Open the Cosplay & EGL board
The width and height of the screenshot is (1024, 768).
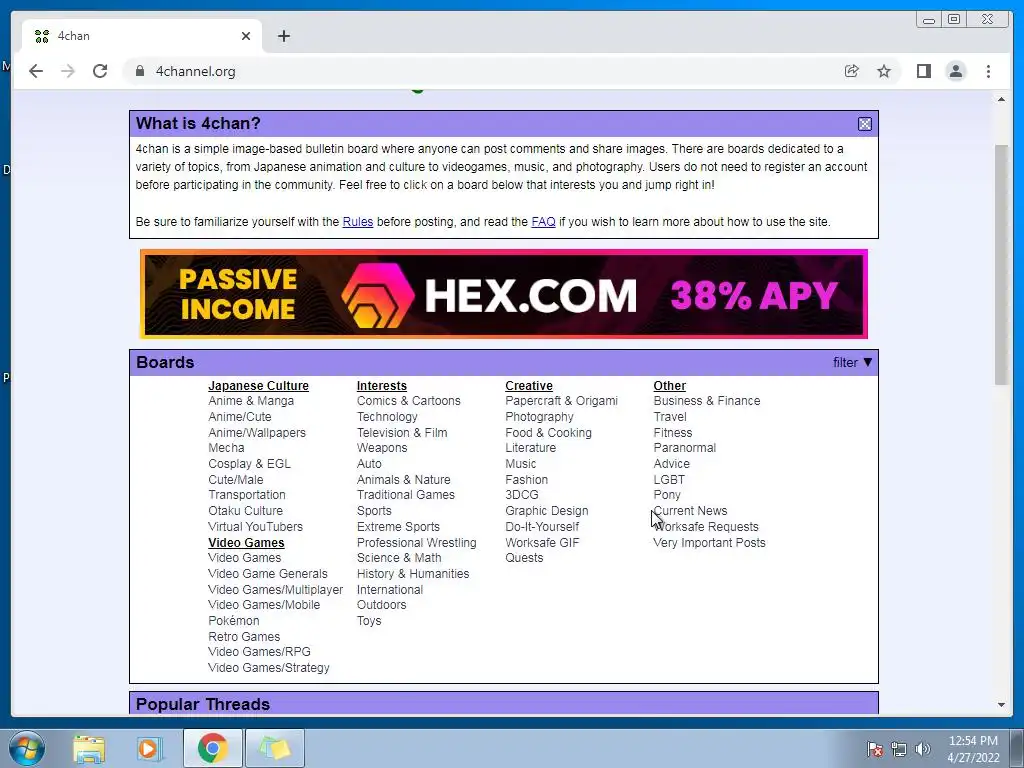pos(249,464)
